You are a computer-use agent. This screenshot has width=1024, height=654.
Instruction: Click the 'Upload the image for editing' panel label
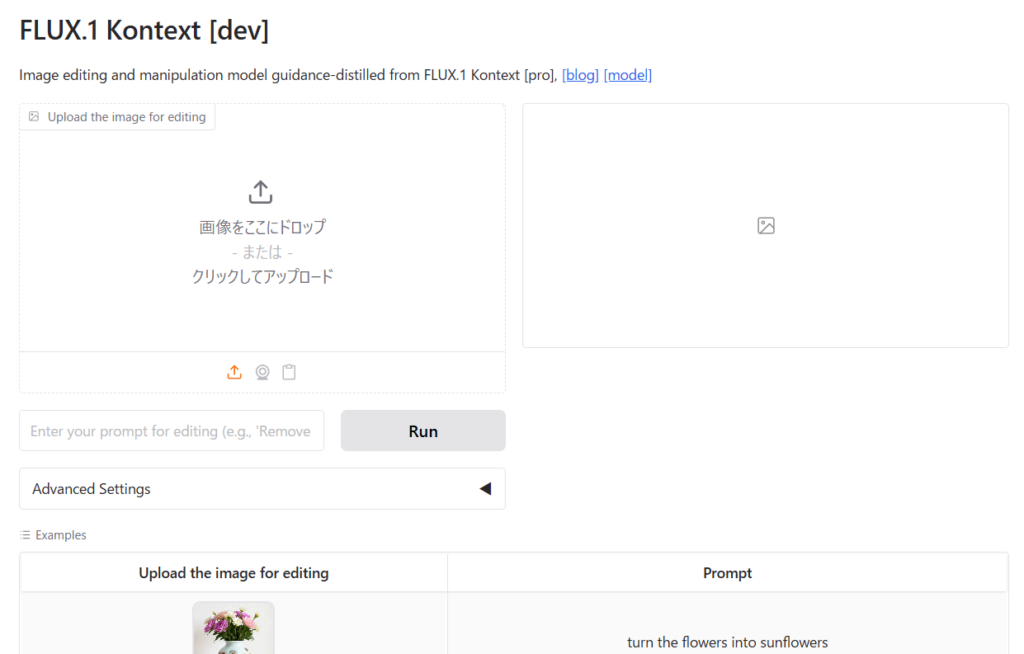126,117
